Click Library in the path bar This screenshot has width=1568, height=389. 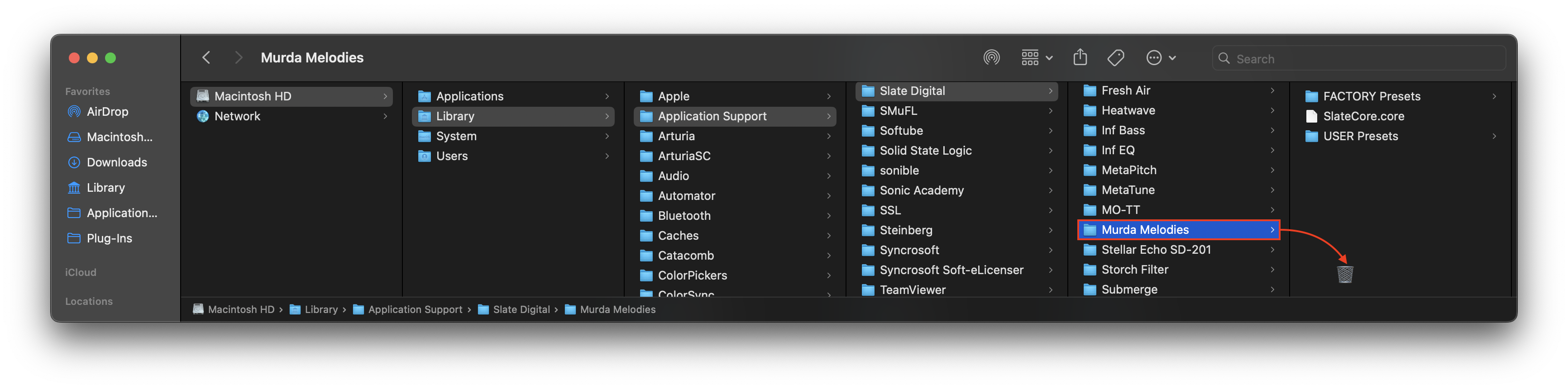point(314,310)
